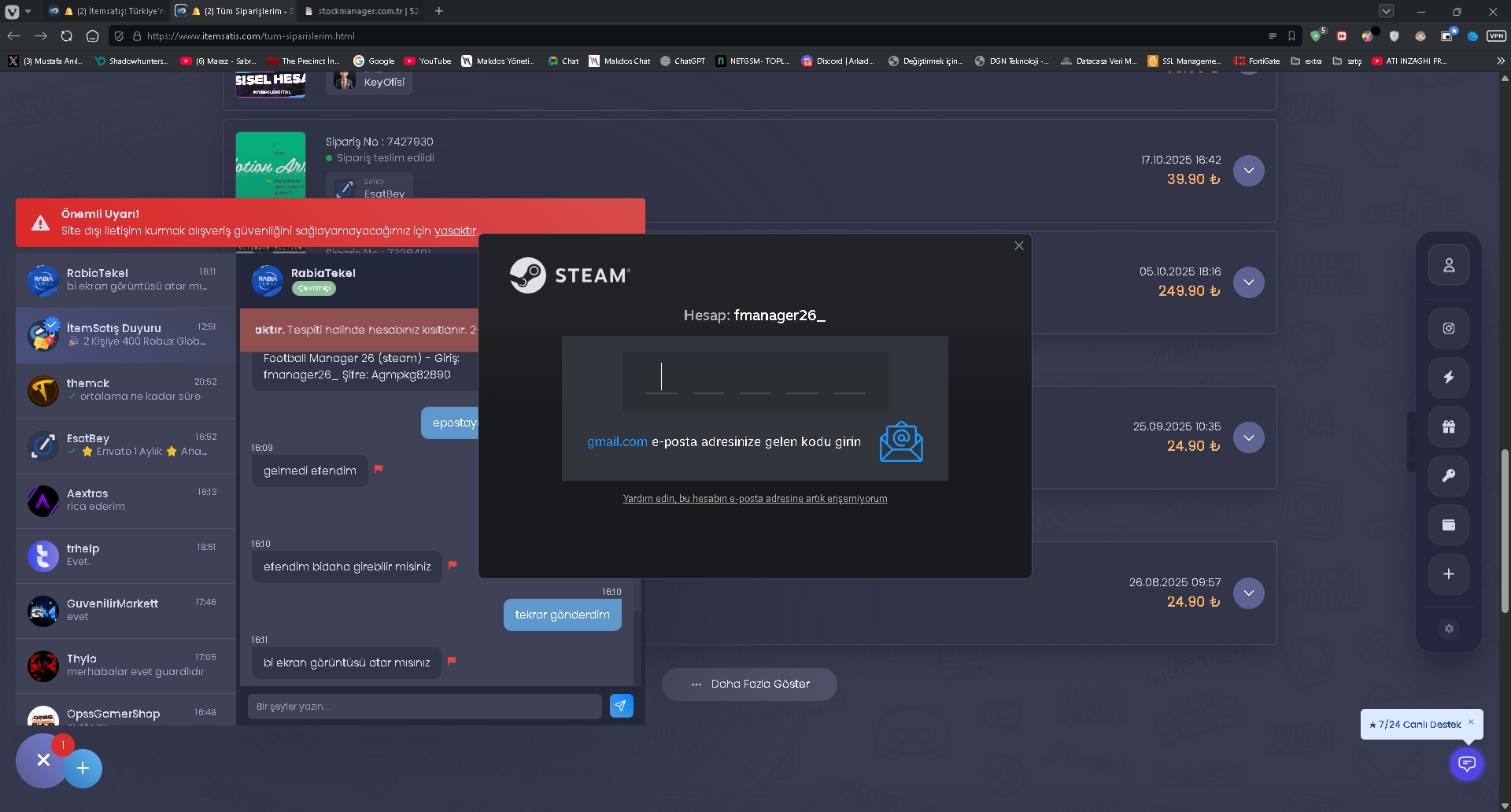Click the address bar URL
Image resolution: width=1511 pixels, height=812 pixels.
tap(251, 36)
